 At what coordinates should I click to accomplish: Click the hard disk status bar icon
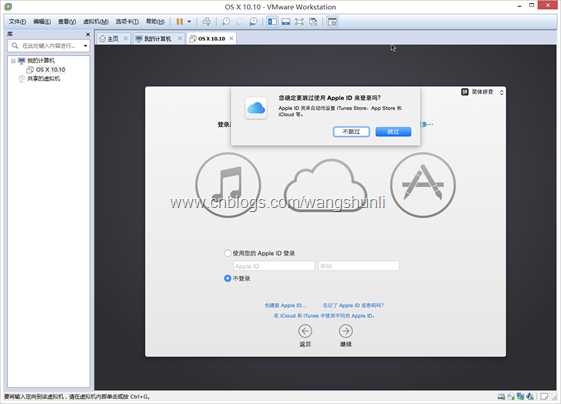pos(501,396)
